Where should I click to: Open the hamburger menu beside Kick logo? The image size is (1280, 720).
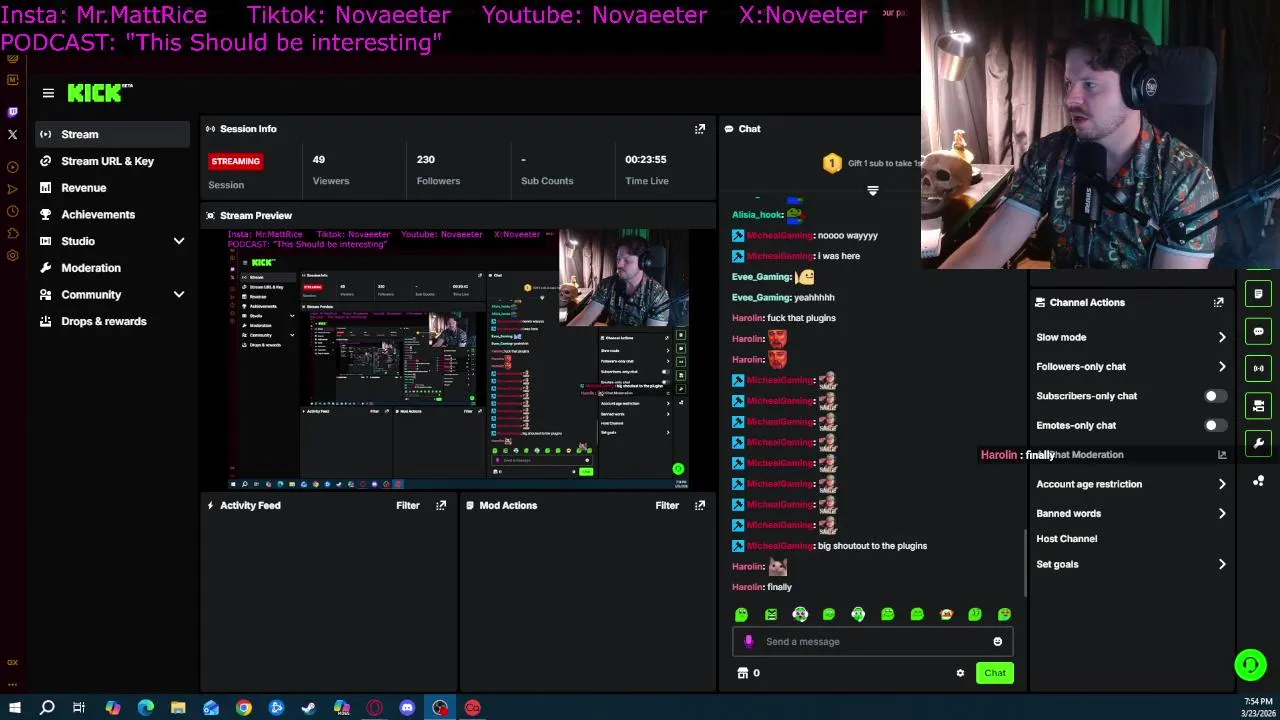pyautogui.click(x=48, y=93)
